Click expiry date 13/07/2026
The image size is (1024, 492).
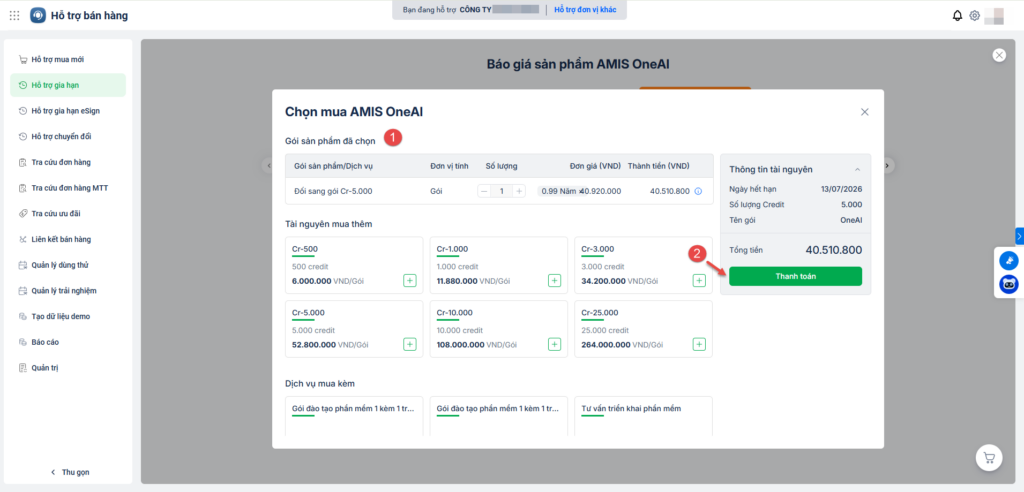(x=841, y=189)
